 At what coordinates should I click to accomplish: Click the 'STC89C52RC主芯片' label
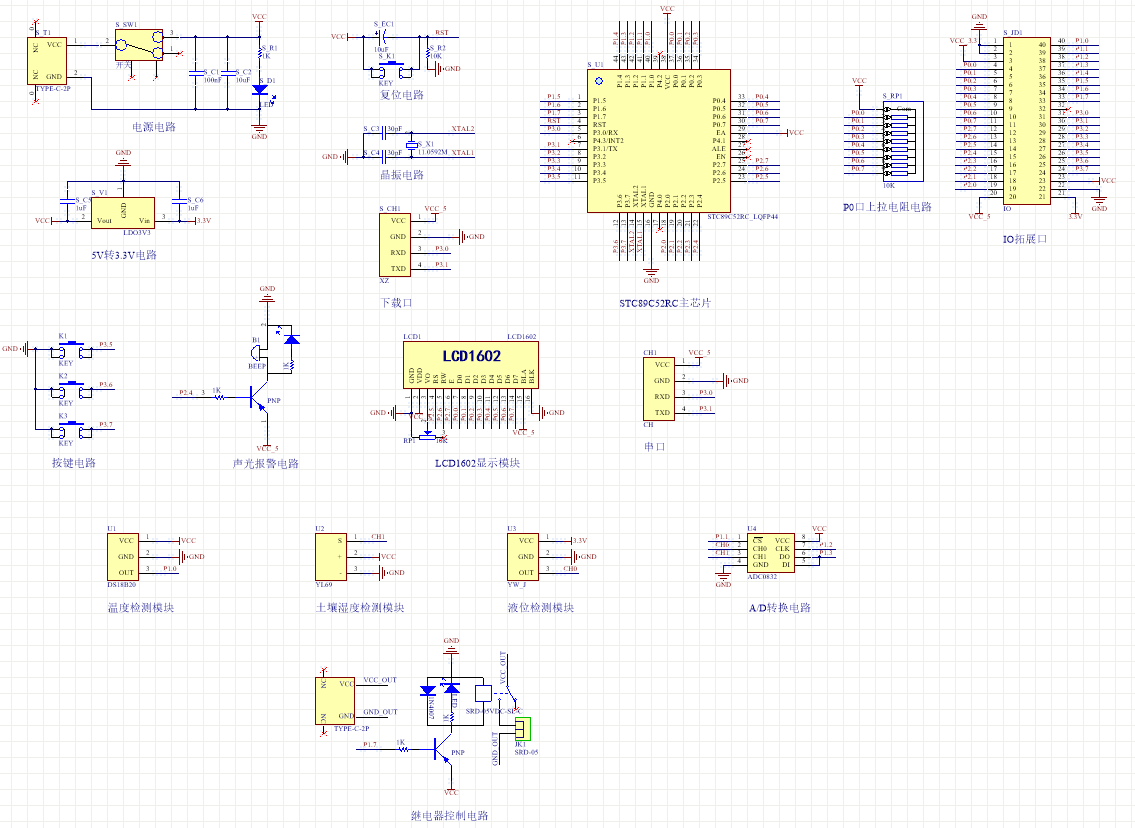pyautogui.click(x=664, y=303)
